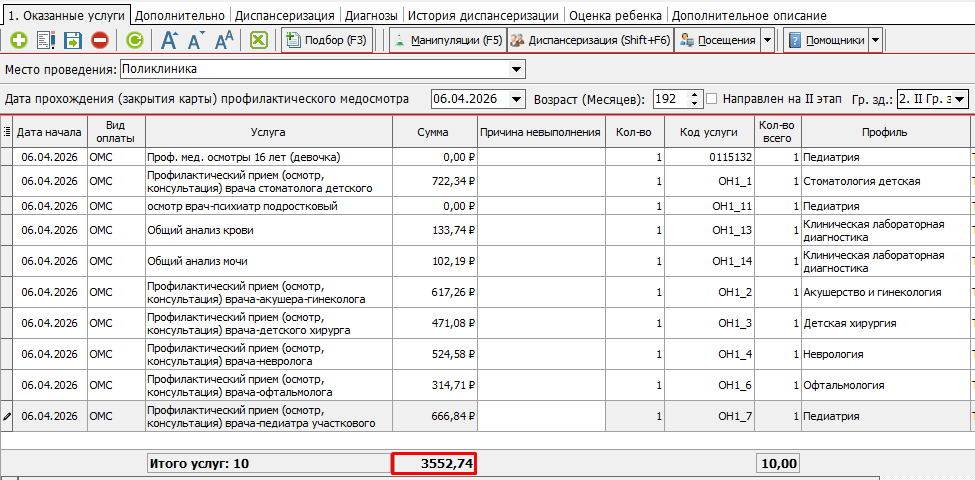
Task: Open the 'История диспансеризации' tab
Action: tap(484, 16)
